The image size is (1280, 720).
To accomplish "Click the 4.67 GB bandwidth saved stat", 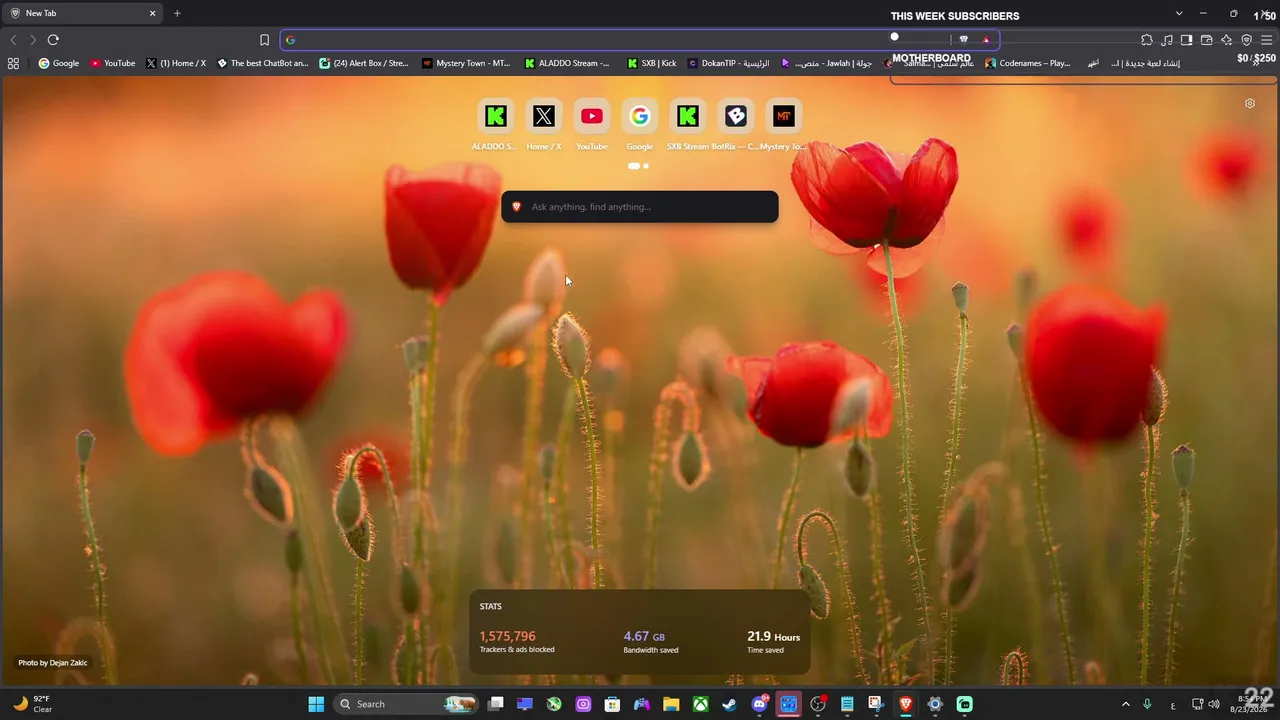I will 651,641.
